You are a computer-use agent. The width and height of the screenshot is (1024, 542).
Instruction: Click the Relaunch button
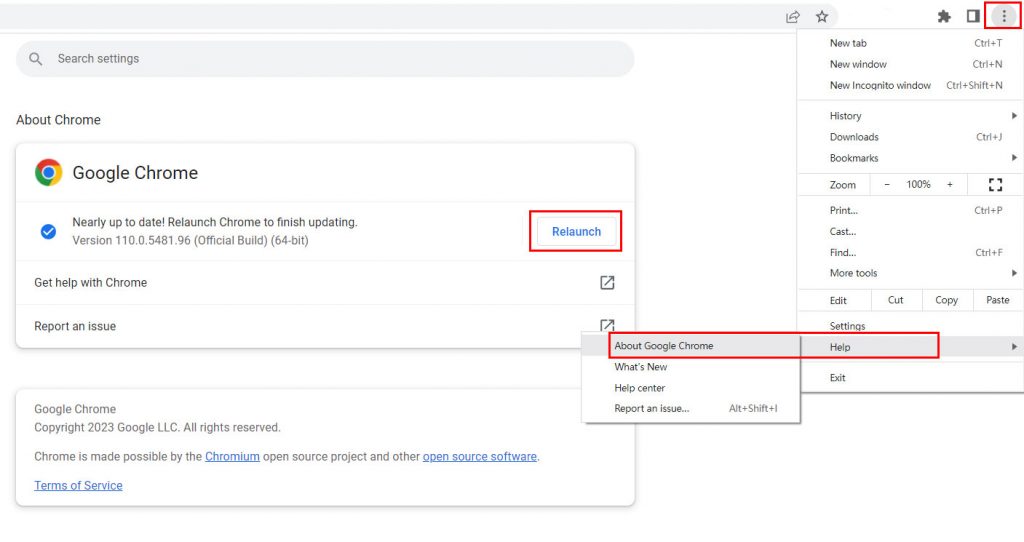pyautogui.click(x=576, y=231)
